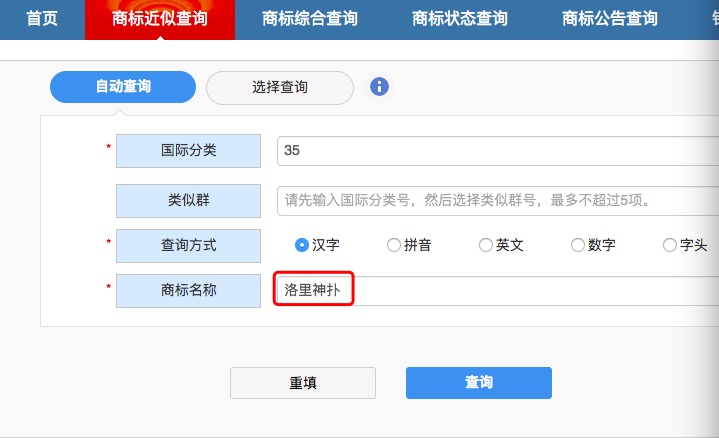Switch to 商标近似查询 tab
The height and width of the screenshot is (438, 719).
[160, 19]
